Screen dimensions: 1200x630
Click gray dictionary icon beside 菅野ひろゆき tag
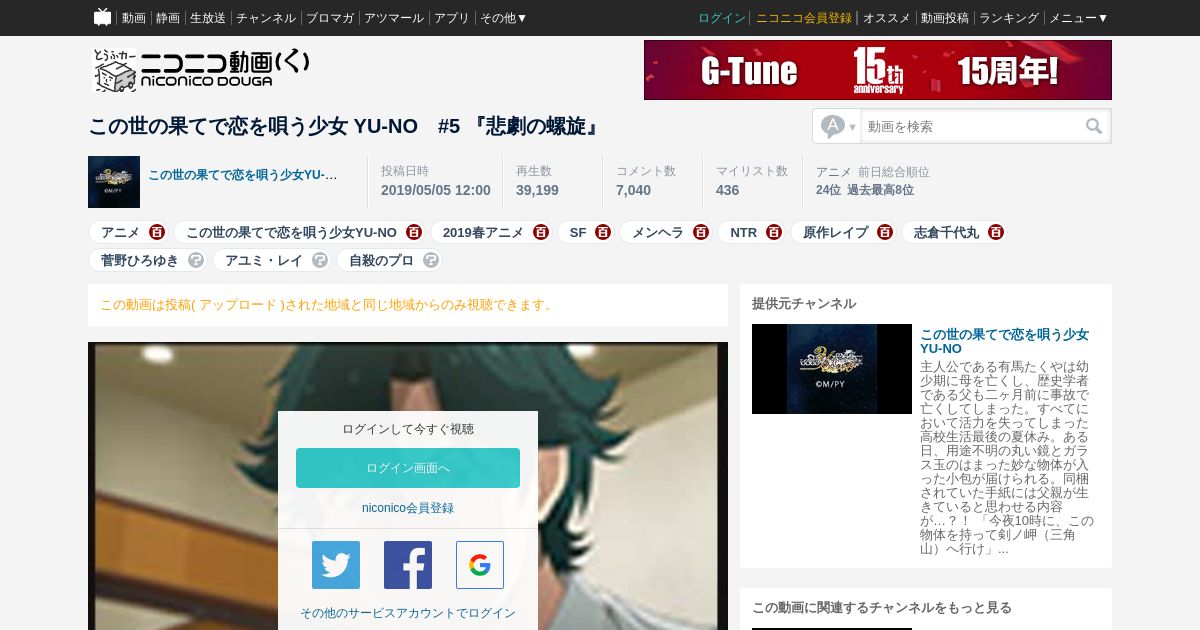click(x=196, y=260)
